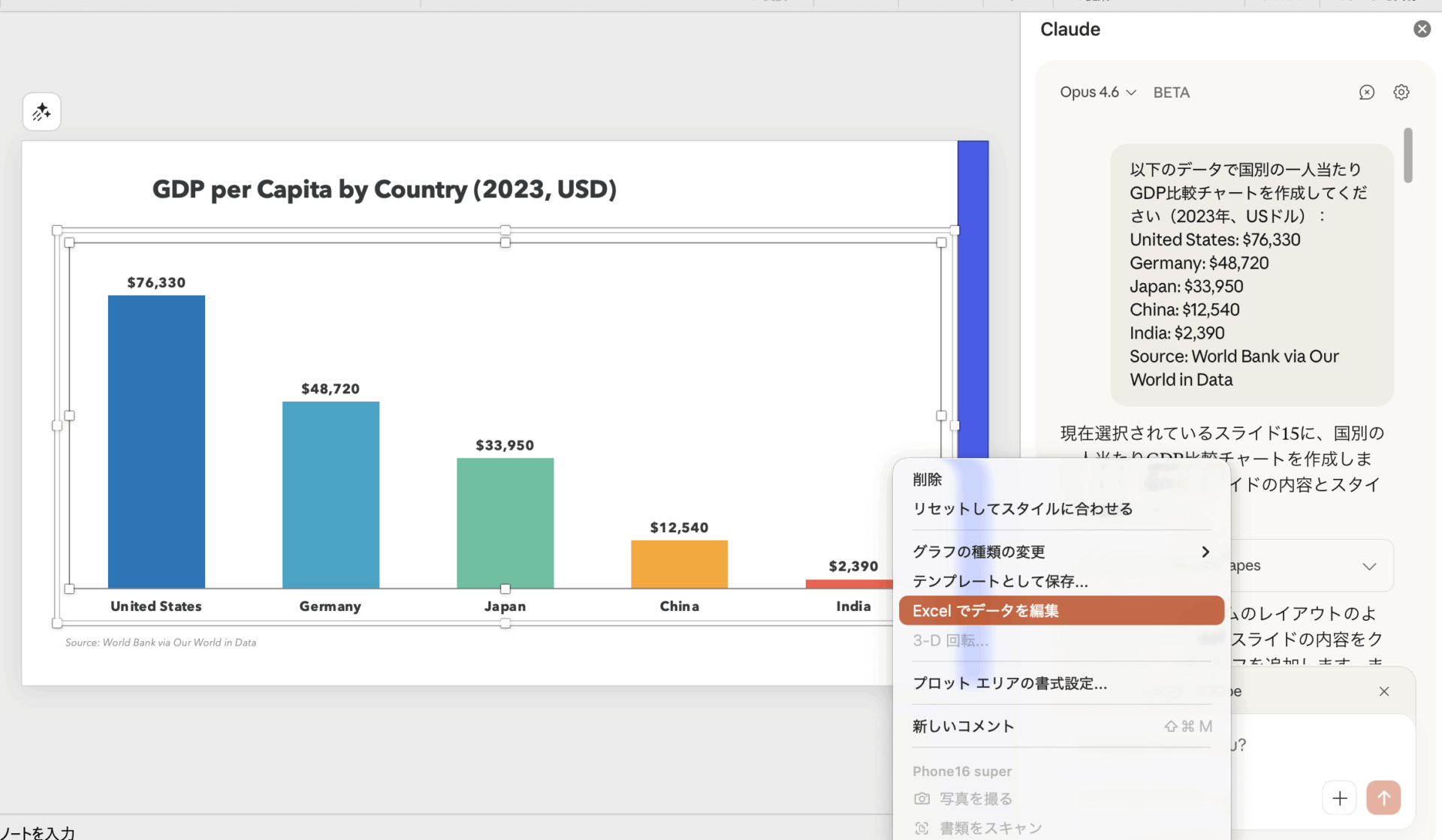Select the 書類をスキャン scan icon
Viewport: 1442px width, 840px height.
click(922, 827)
